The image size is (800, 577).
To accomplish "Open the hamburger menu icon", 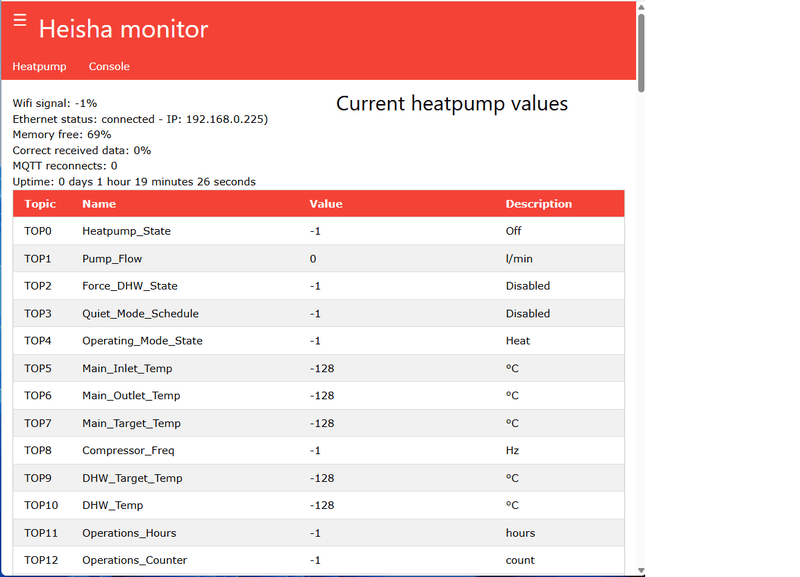I will (20, 20).
